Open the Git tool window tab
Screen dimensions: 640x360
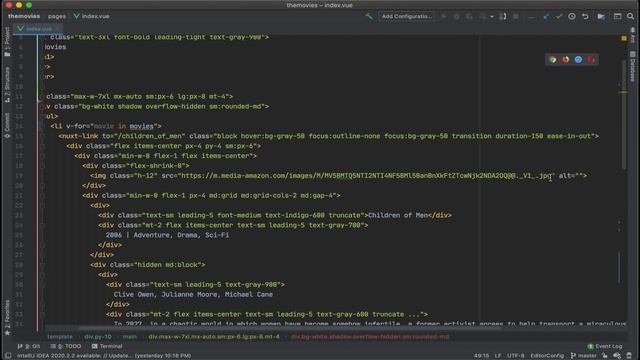(x=29, y=346)
